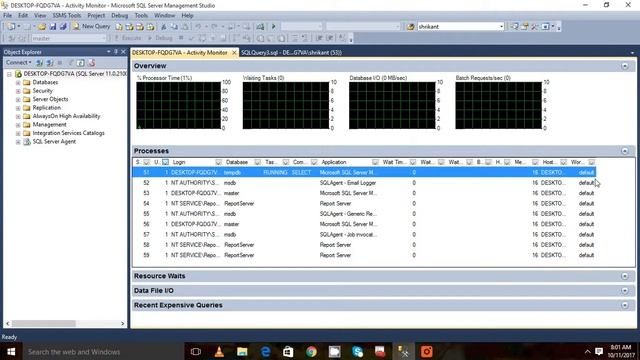
Task: Click the properties wrench icon in top toolbar
Action: pos(534,27)
